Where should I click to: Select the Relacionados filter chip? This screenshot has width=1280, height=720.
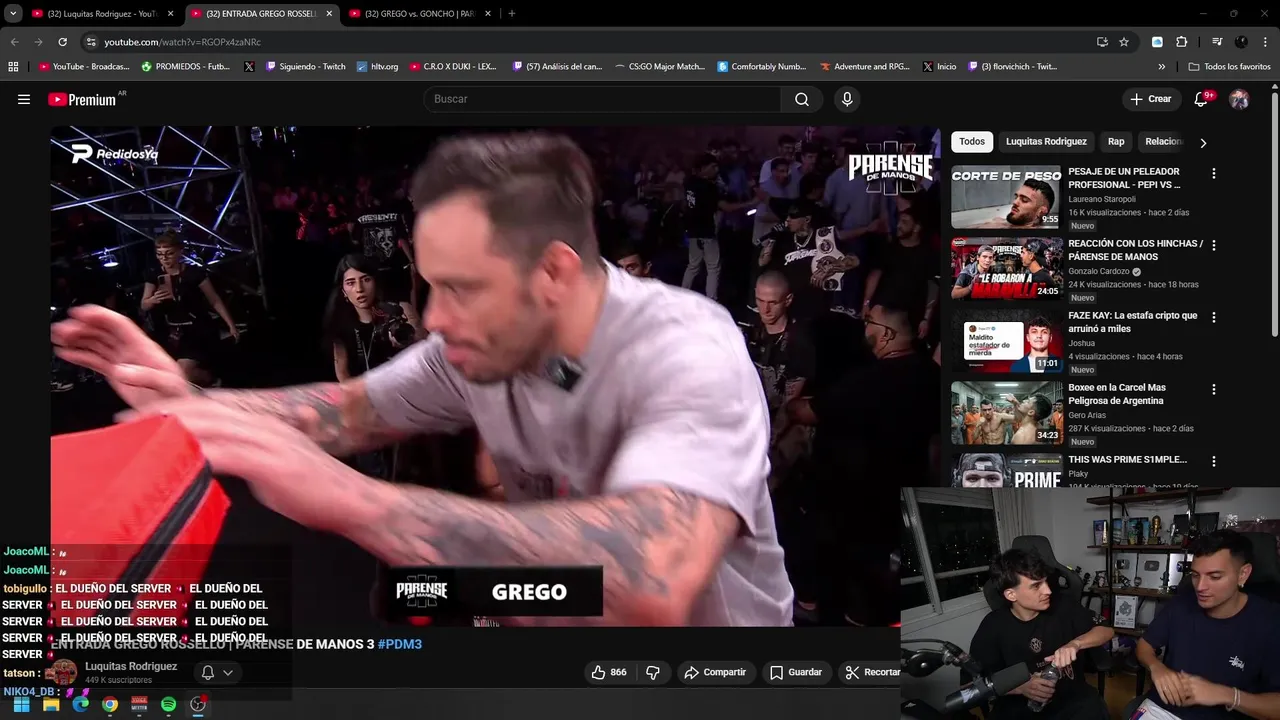click(x=1163, y=142)
